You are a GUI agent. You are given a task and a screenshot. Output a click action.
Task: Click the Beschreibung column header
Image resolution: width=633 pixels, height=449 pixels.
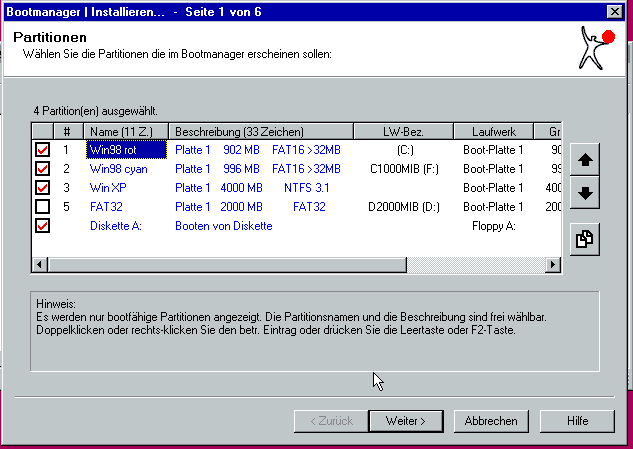[260, 131]
